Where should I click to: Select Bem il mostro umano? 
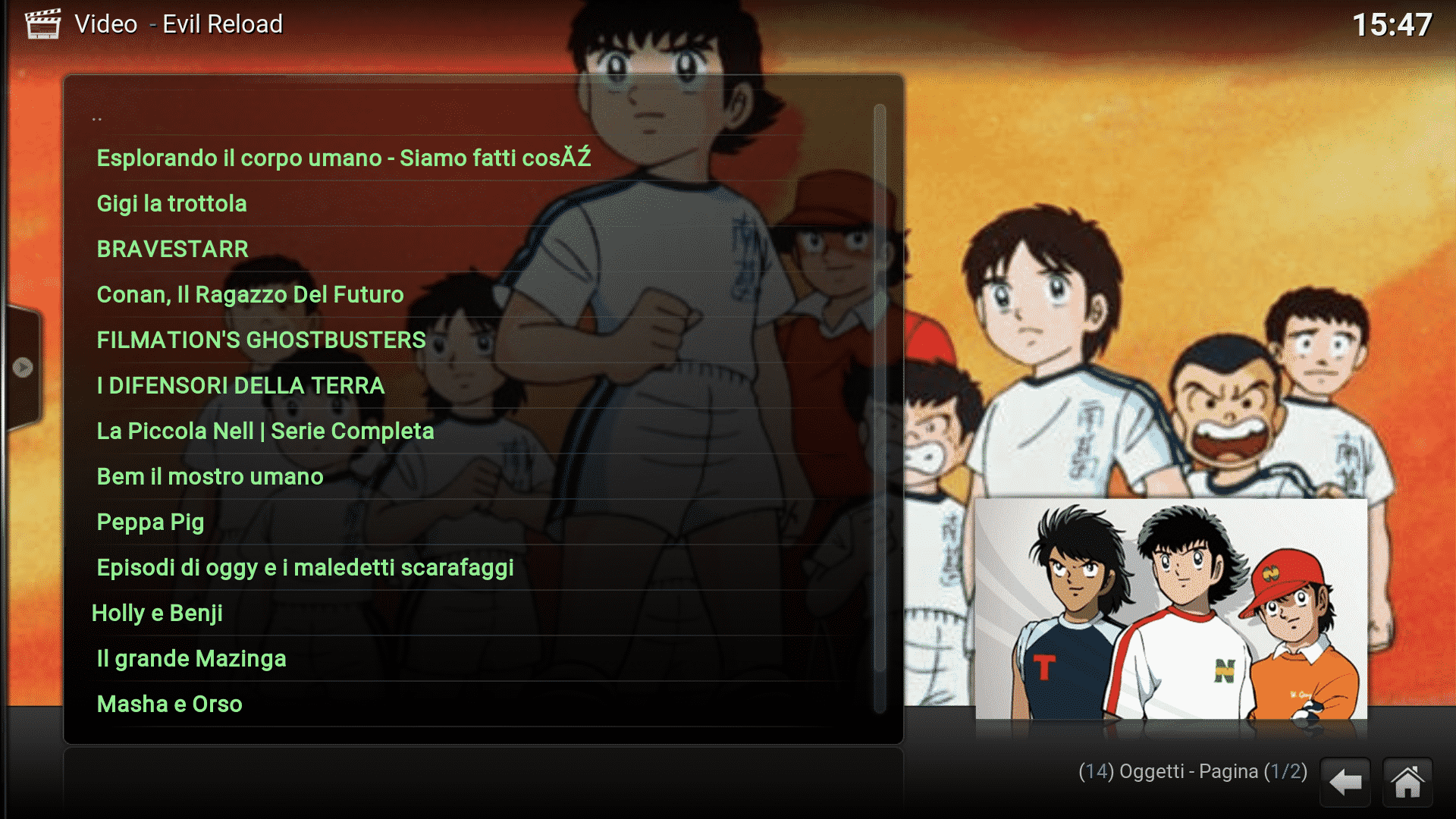[470, 476]
